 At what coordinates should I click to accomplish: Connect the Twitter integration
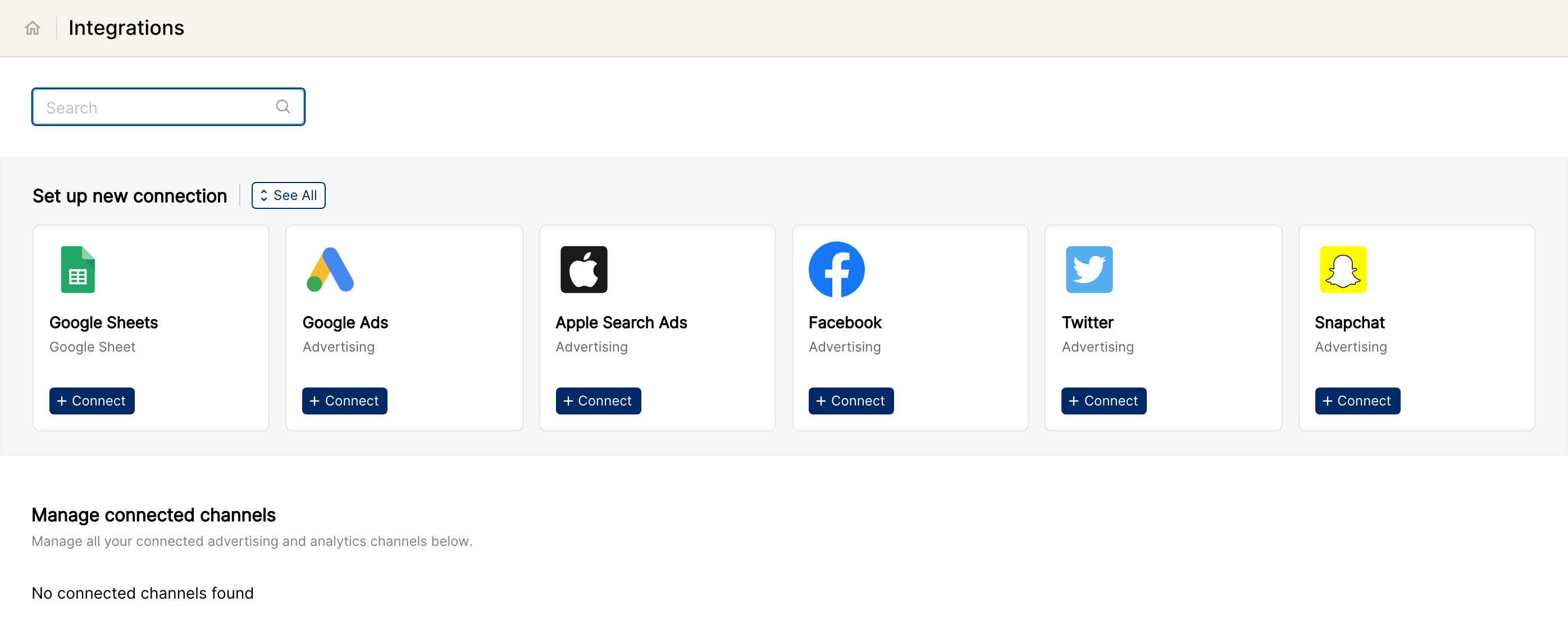coord(1104,402)
